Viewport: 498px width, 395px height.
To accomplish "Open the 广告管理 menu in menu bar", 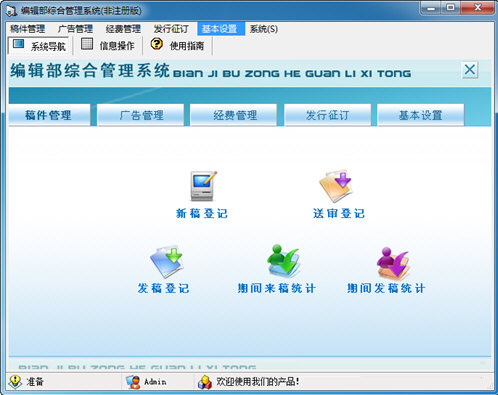I will (75, 29).
